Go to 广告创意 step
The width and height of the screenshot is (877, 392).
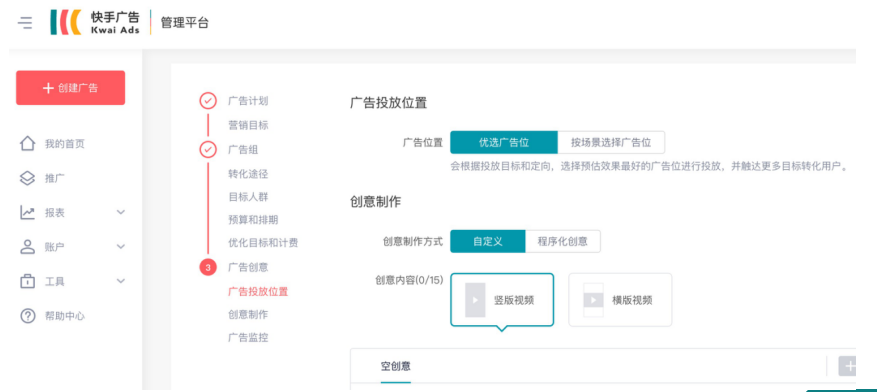(x=248, y=267)
